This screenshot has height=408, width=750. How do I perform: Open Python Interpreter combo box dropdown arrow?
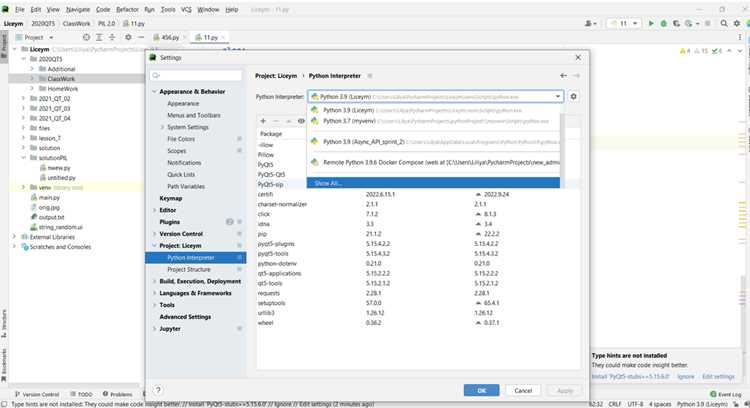[558, 97]
